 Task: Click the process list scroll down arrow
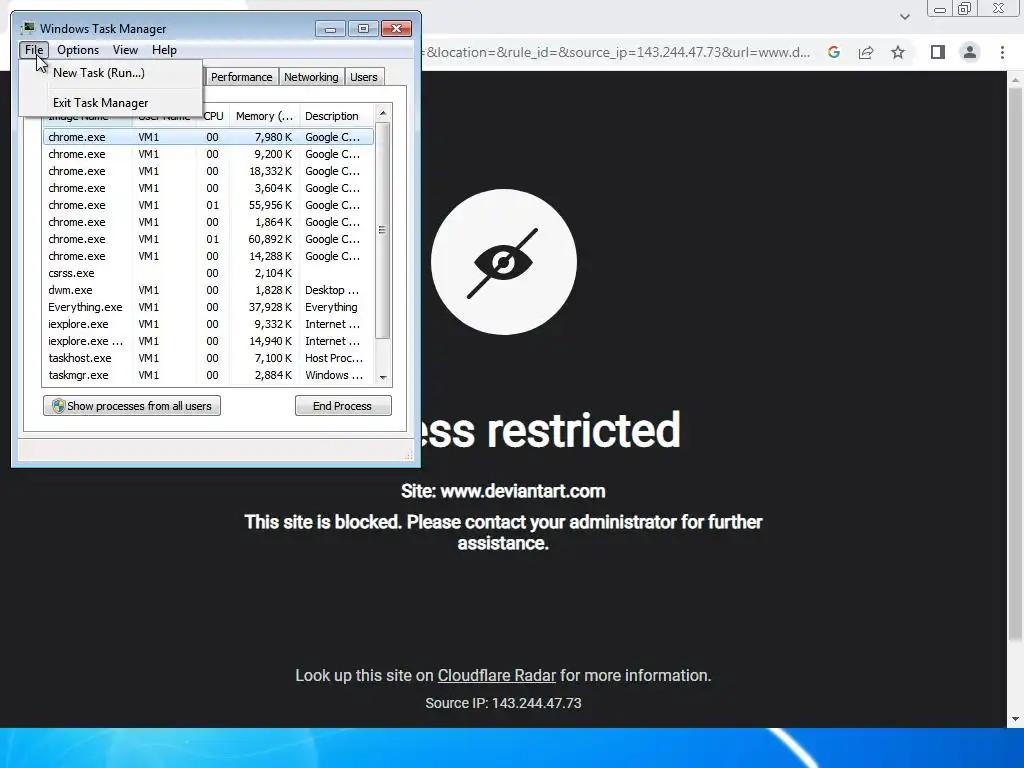(x=383, y=377)
